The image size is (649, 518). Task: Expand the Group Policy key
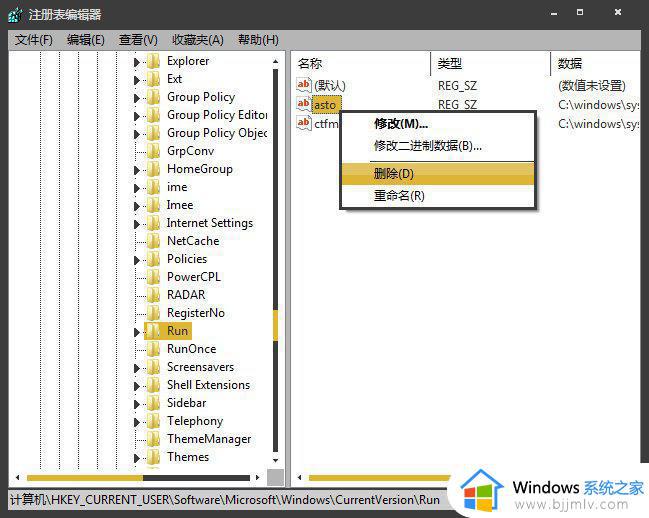coord(137,98)
